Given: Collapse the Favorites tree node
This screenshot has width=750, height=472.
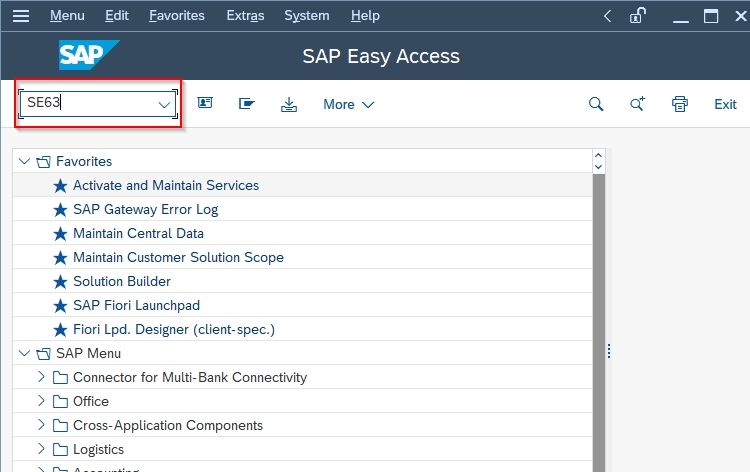Looking at the screenshot, I should pyautogui.click(x=24, y=161).
